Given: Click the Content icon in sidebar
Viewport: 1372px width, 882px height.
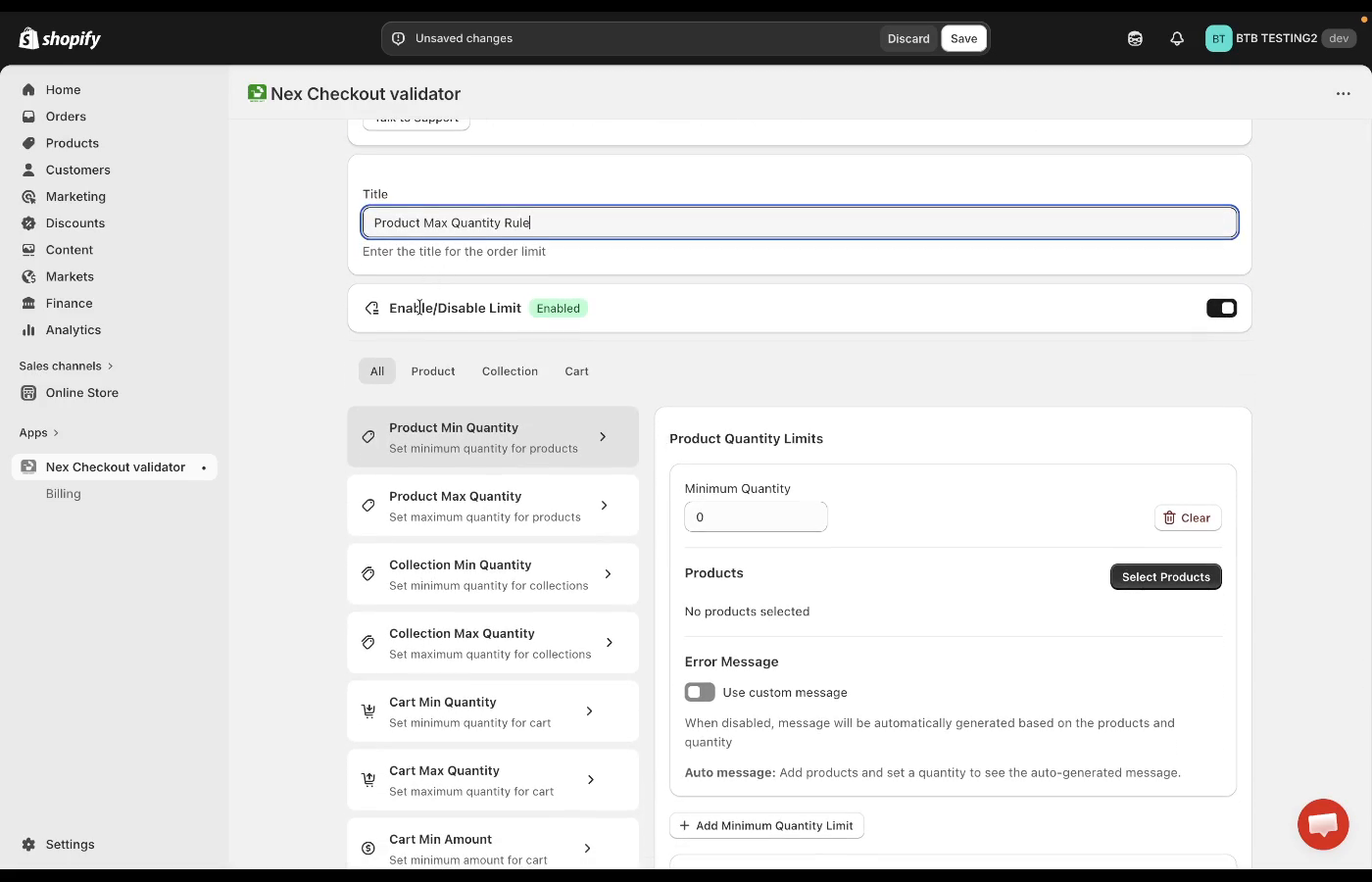Looking at the screenshot, I should click(x=28, y=250).
